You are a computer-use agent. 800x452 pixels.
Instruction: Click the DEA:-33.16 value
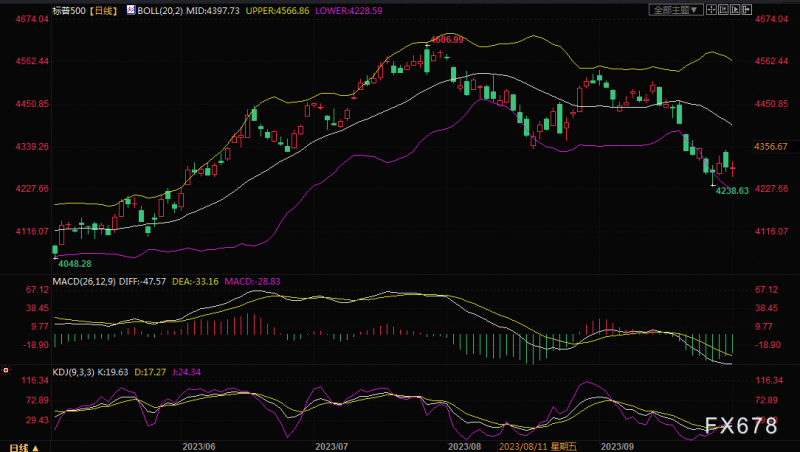[195, 282]
